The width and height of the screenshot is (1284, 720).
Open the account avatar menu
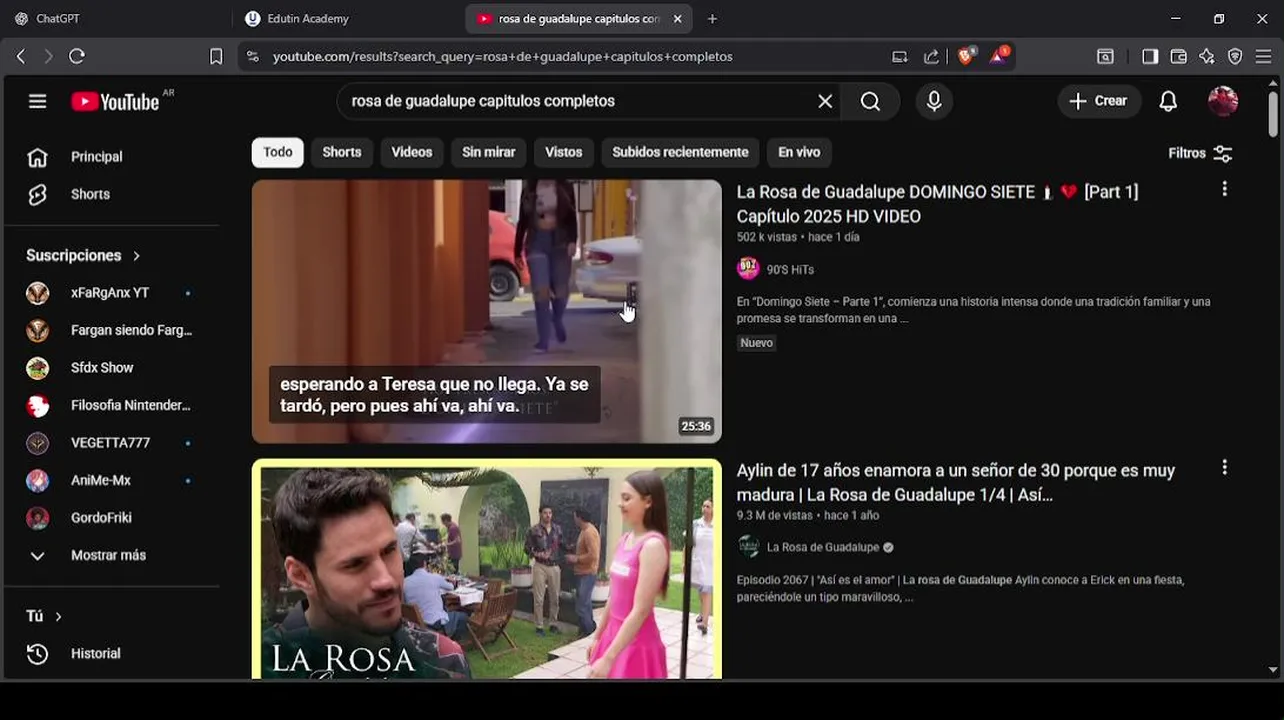coord(1223,101)
